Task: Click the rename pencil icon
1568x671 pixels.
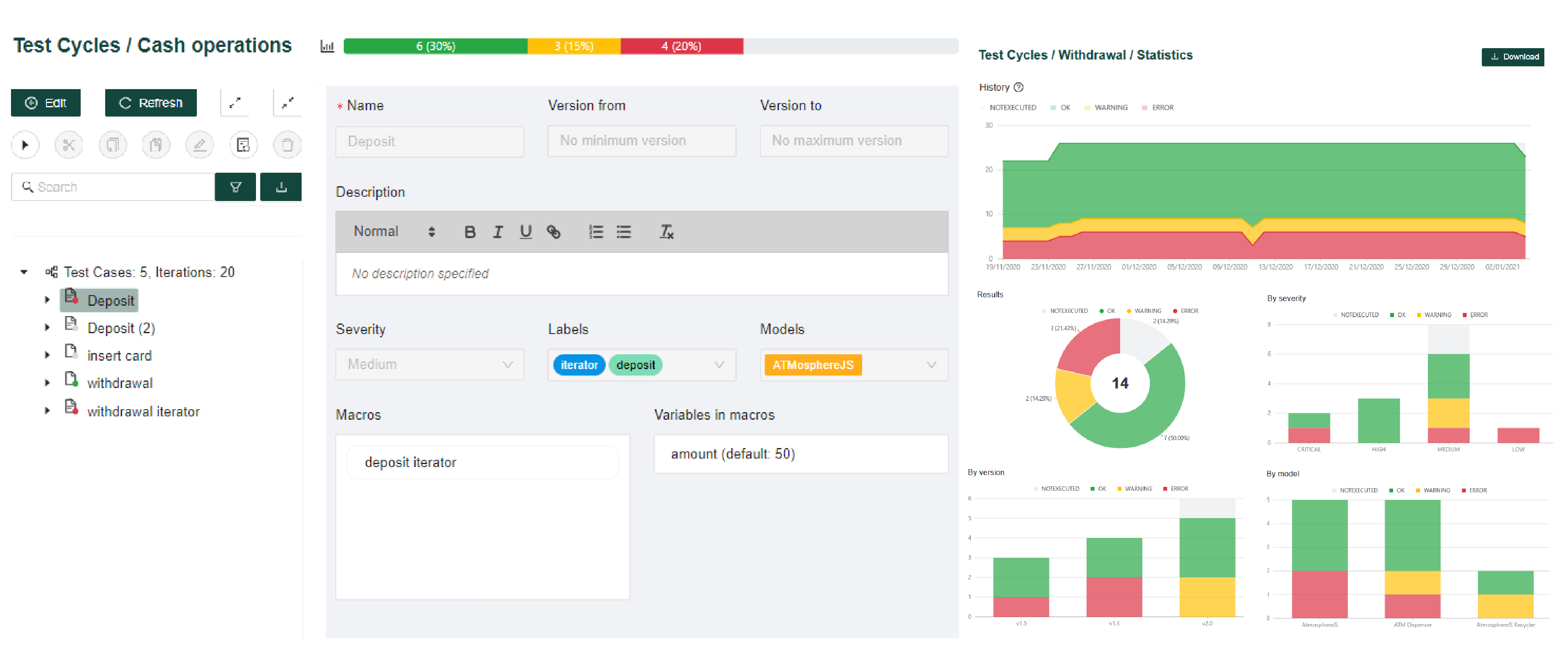Action: [200, 145]
